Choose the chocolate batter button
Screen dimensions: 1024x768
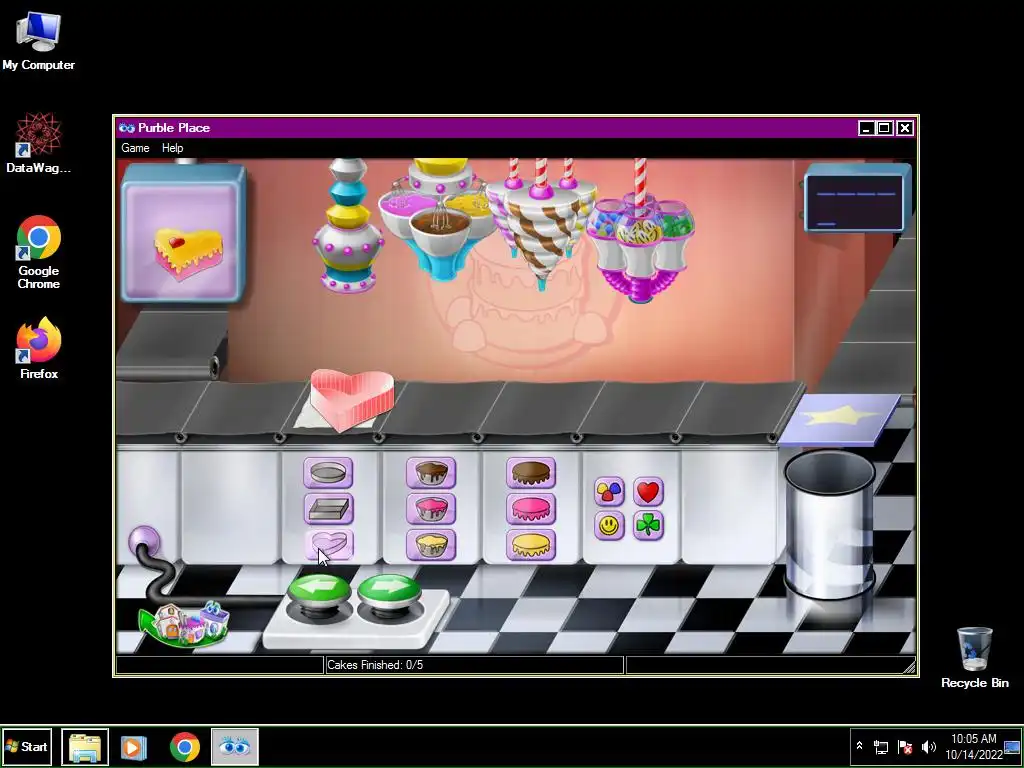point(431,473)
